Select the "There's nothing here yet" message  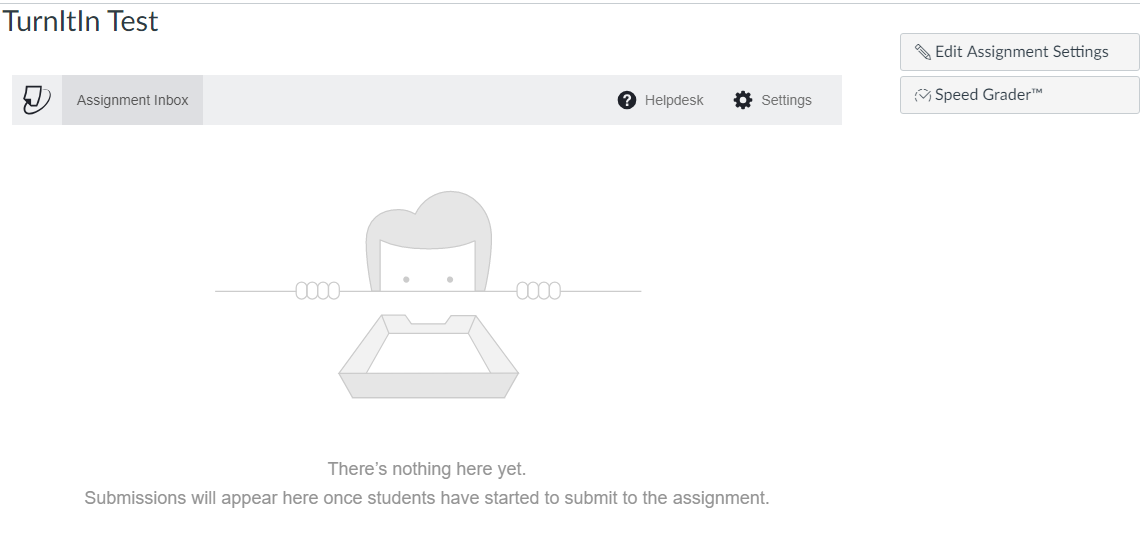[x=427, y=469]
